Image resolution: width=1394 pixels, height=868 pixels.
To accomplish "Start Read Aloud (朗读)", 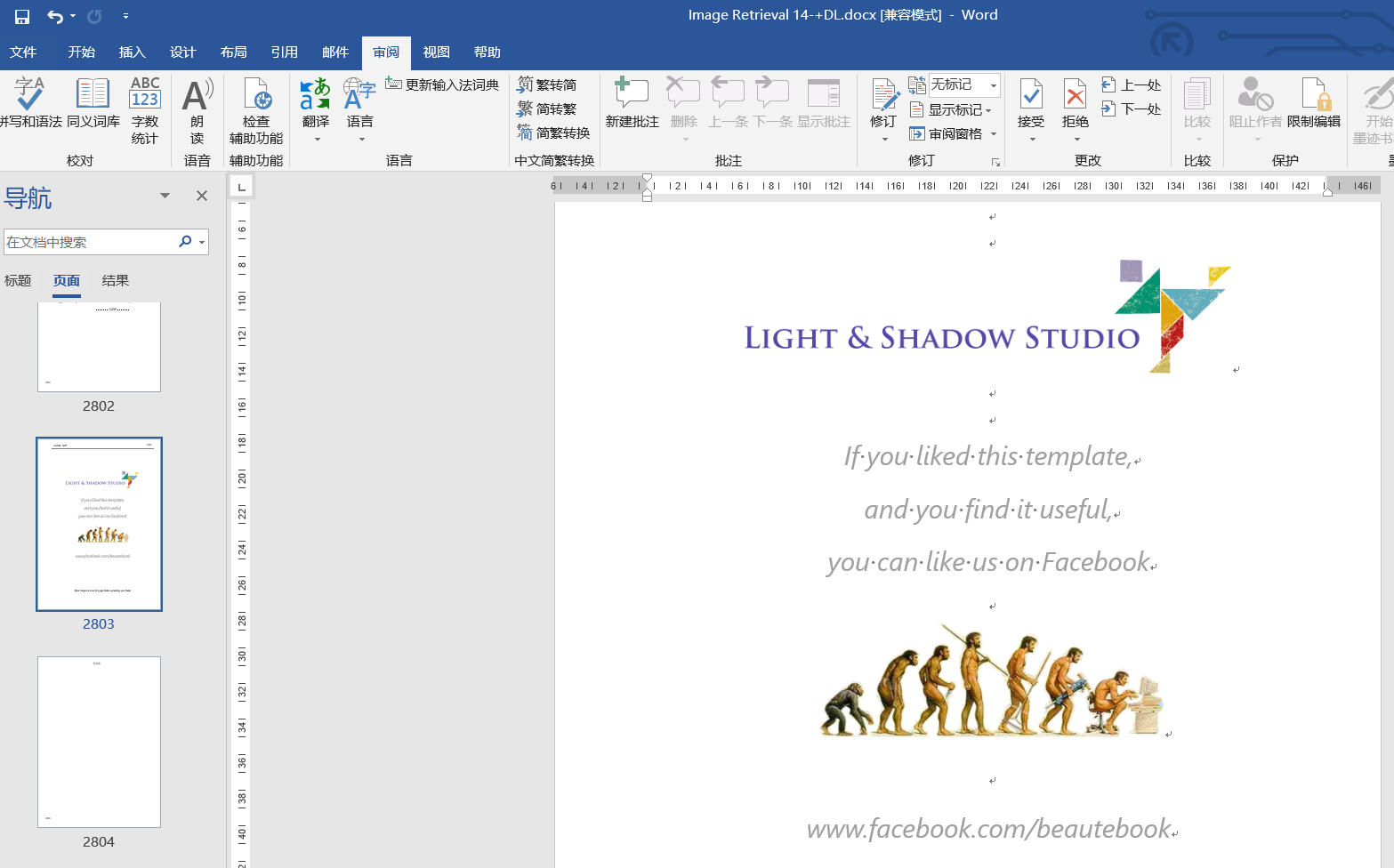I will 197,110.
